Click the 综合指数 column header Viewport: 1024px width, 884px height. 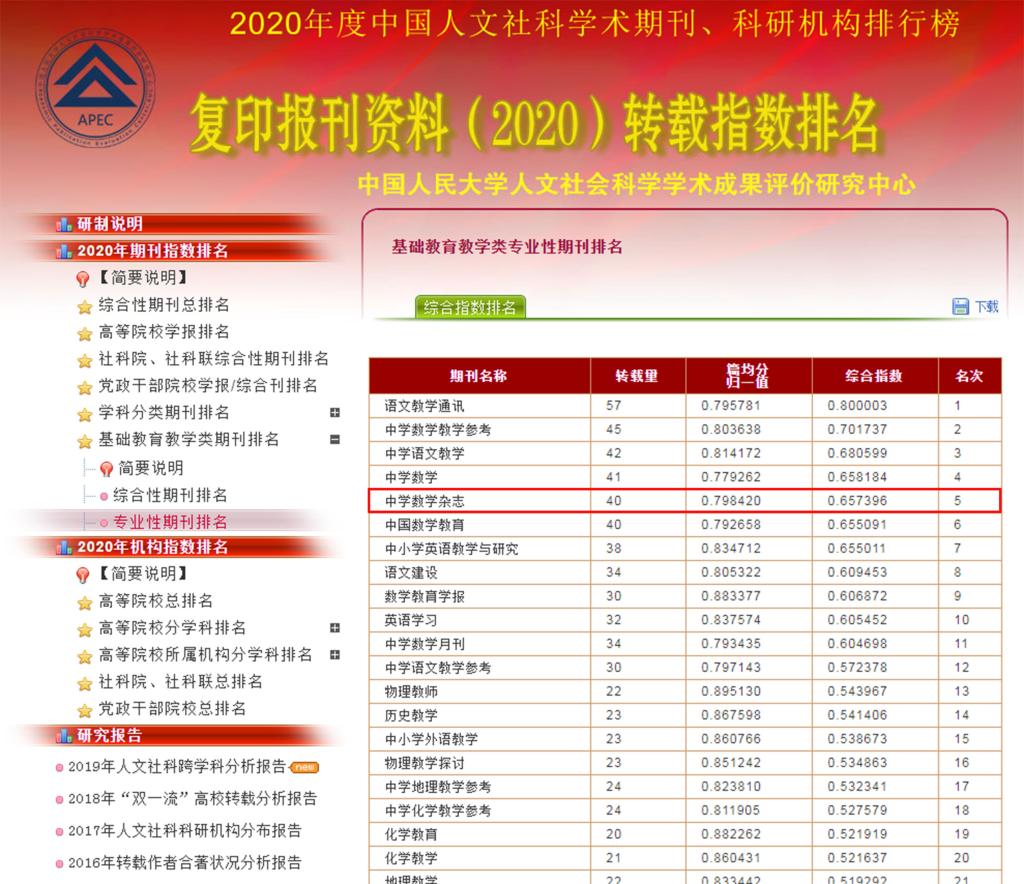coord(874,376)
